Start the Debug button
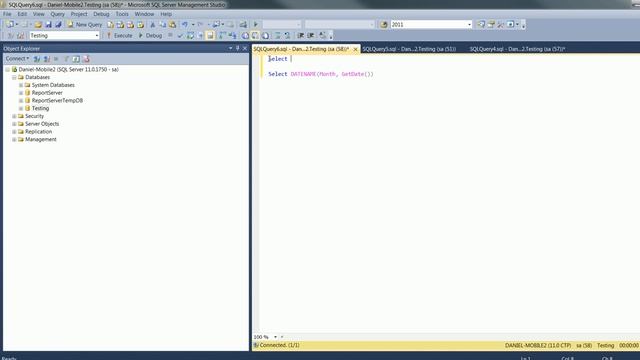The width and height of the screenshot is (640, 360). (x=150, y=36)
